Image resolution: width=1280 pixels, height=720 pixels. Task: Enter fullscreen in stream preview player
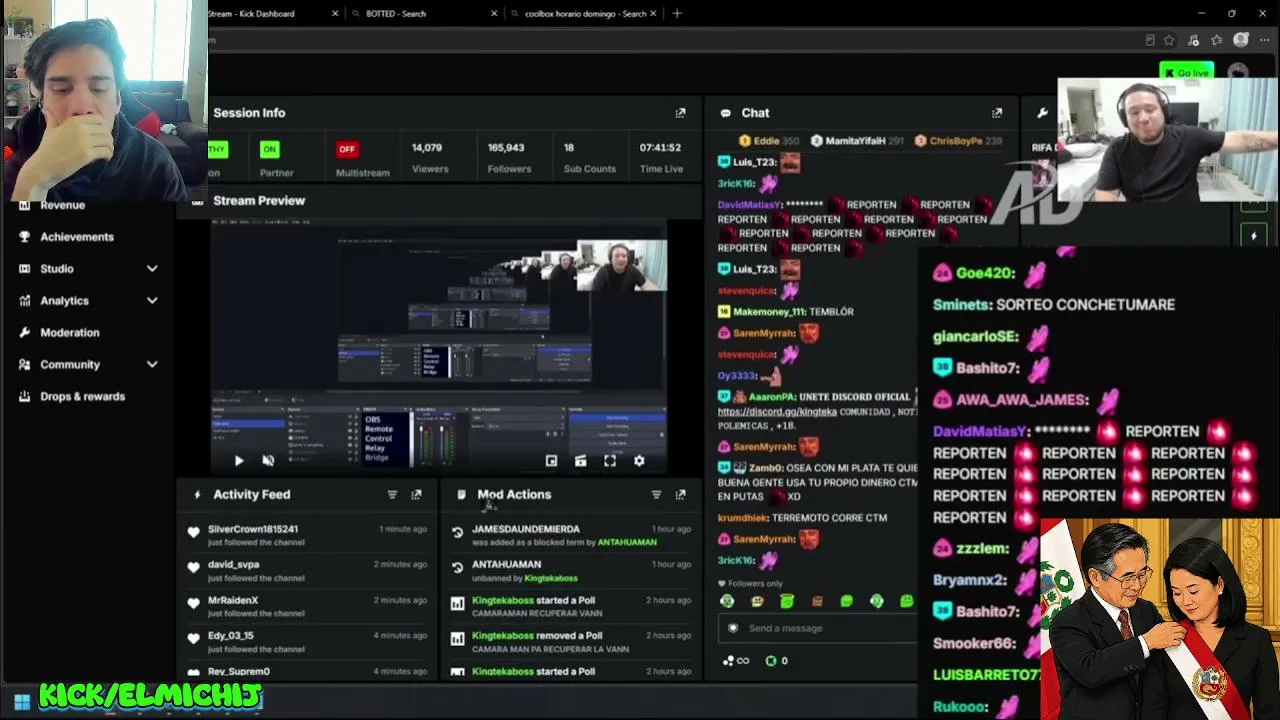point(610,461)
